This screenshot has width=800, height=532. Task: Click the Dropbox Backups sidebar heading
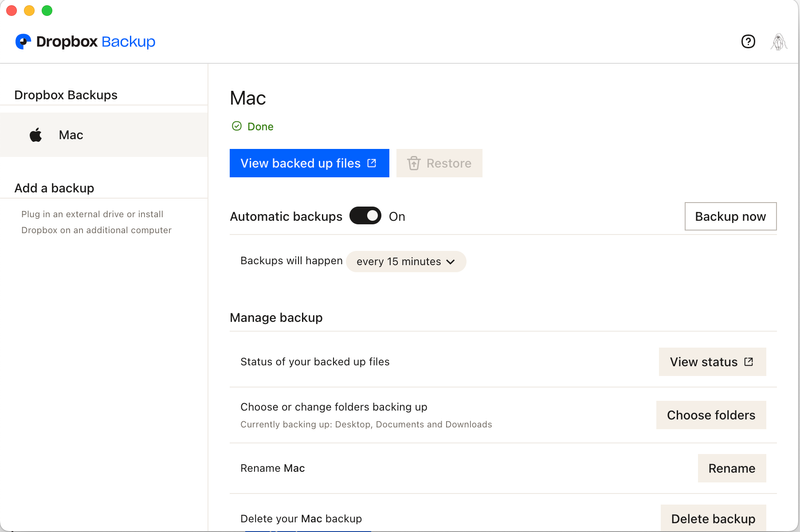(66, 95)
